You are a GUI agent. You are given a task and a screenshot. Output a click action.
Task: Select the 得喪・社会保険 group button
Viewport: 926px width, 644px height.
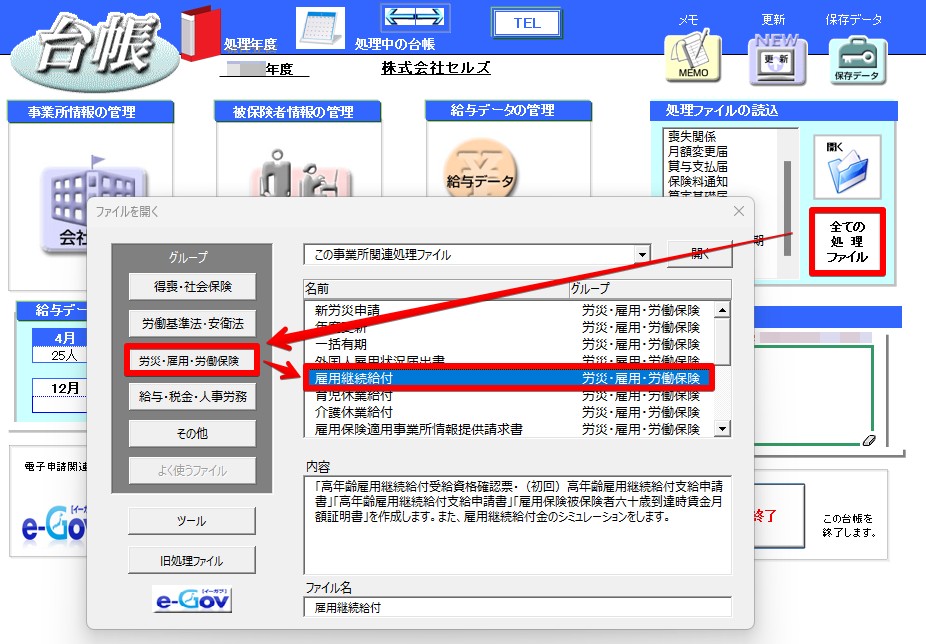coord(193,287)
